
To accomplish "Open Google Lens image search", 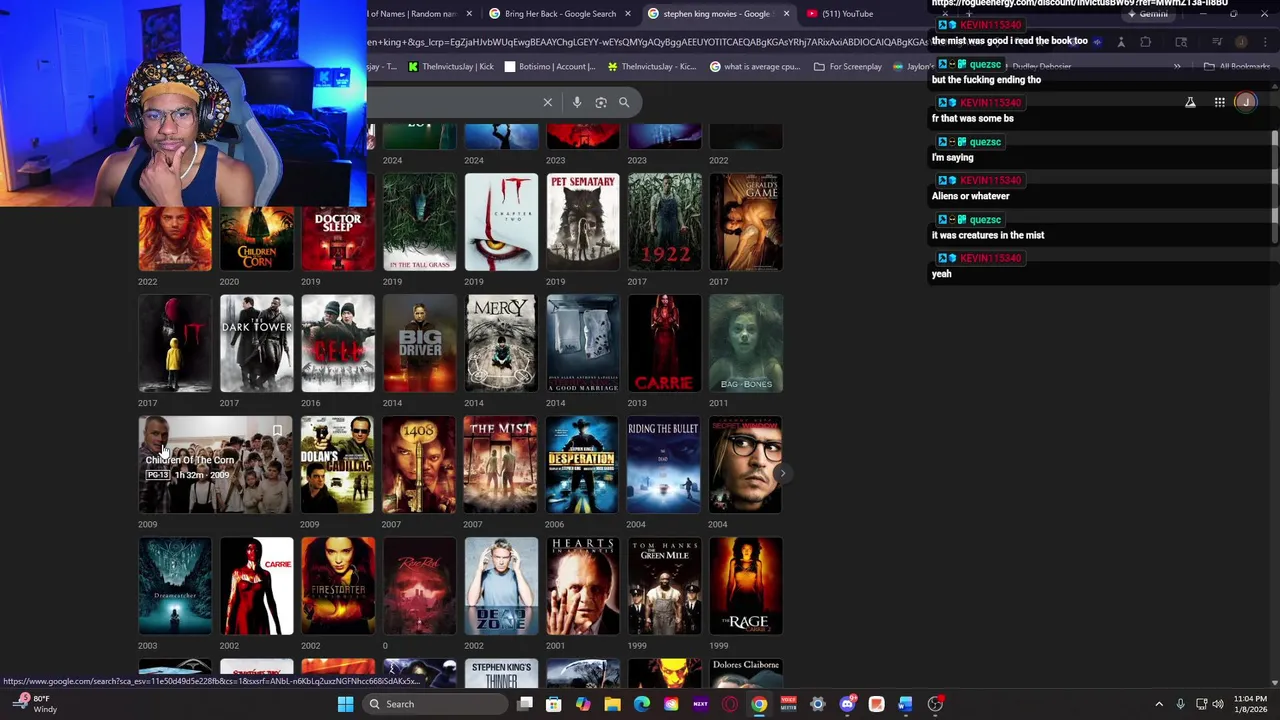I will (601, 102).
